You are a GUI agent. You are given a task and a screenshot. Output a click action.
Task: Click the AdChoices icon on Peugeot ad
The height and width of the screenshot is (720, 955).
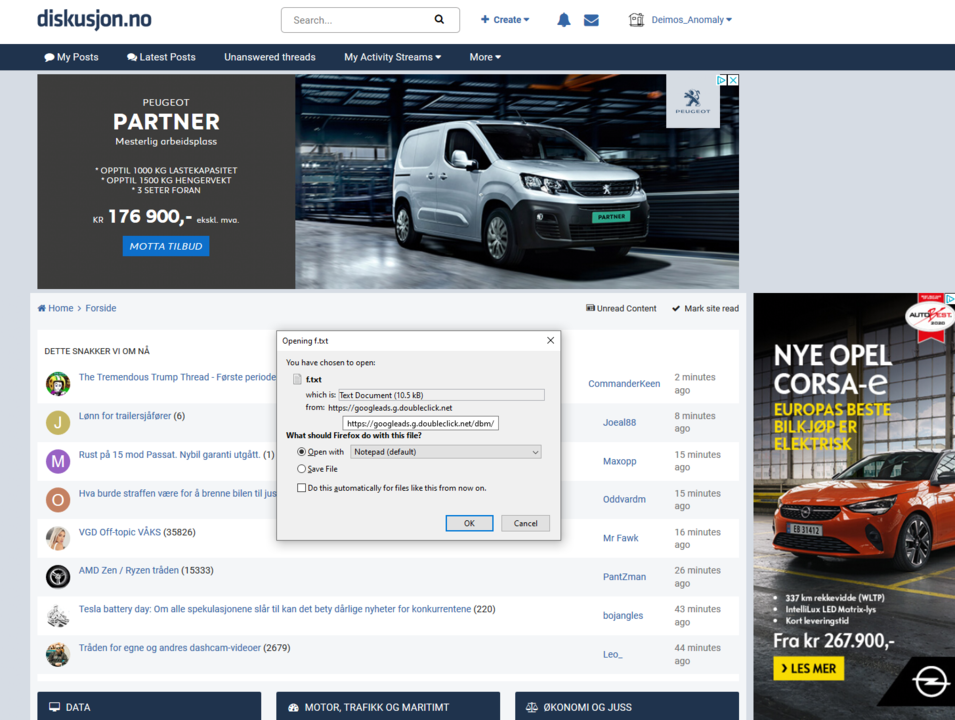(x=721, y=80)
